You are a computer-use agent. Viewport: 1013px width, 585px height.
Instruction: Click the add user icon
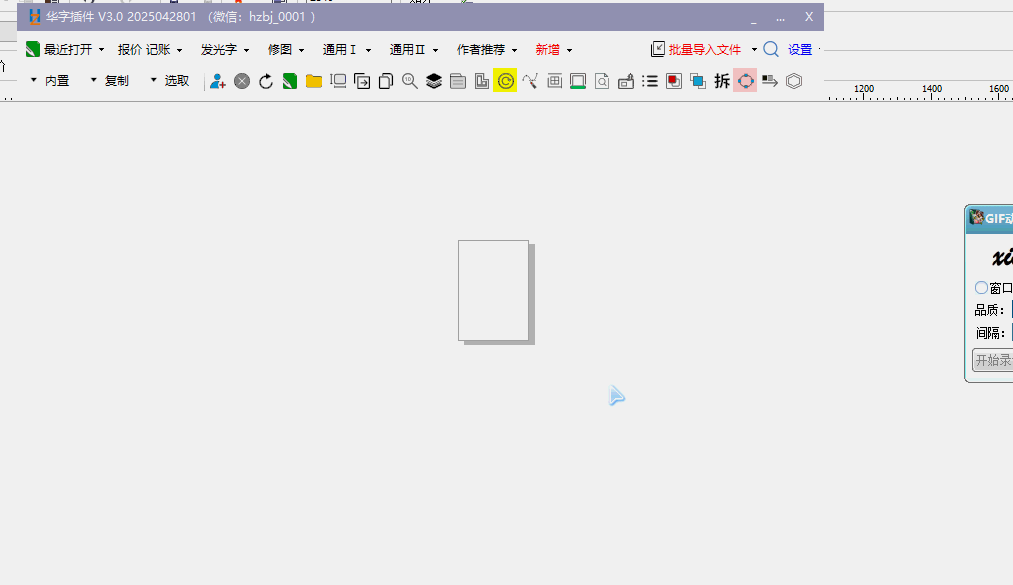click(x=218, y=81)
